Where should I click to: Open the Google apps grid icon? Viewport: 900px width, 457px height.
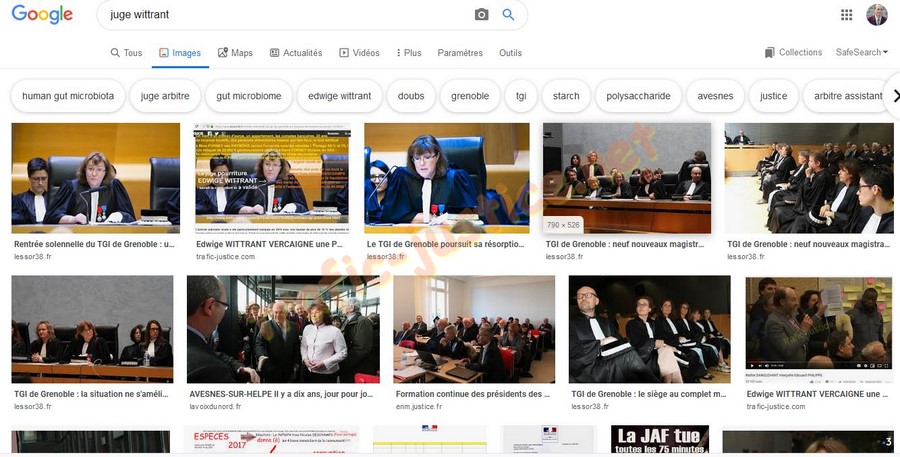point(846,15)
